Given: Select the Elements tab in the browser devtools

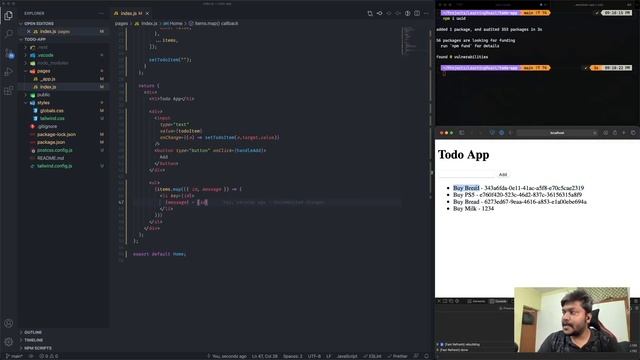Looking at the screenshot, I should pos(476,301).
